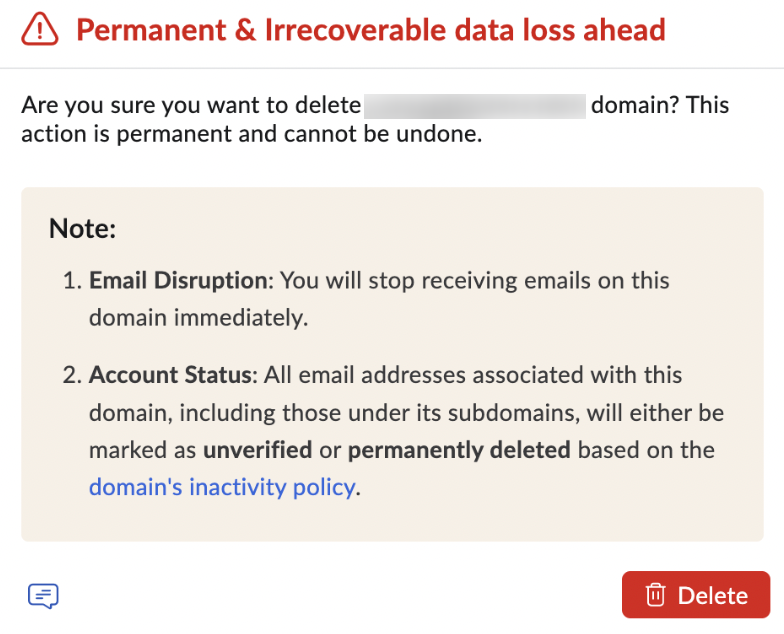Click the bold word 'unverified'
Image resolution: width=784 pixels, height=634 pixels.
tap(257, 450)
